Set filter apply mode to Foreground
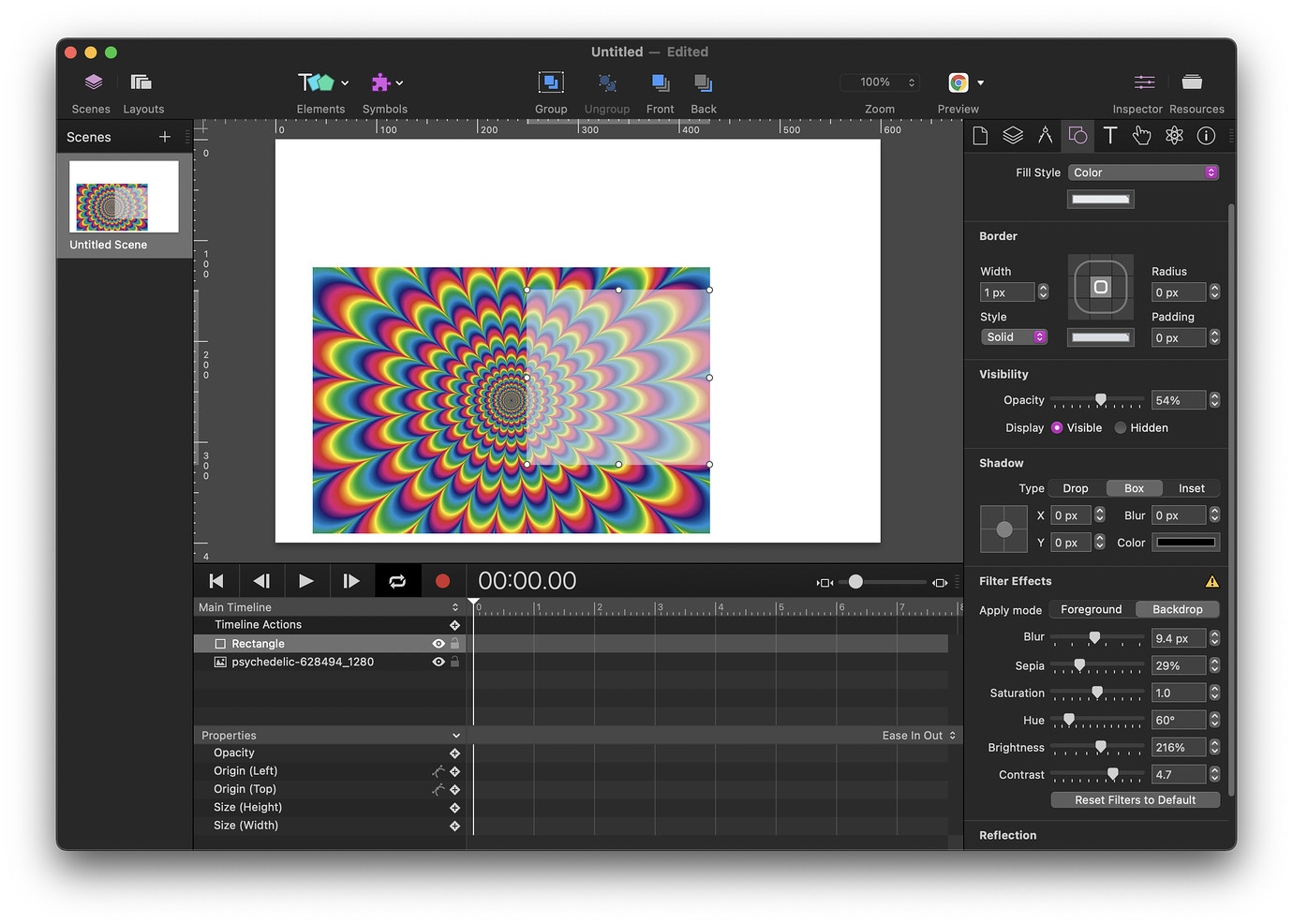This screenshot has height=924, width=1293. click(x=1091, y=610)
